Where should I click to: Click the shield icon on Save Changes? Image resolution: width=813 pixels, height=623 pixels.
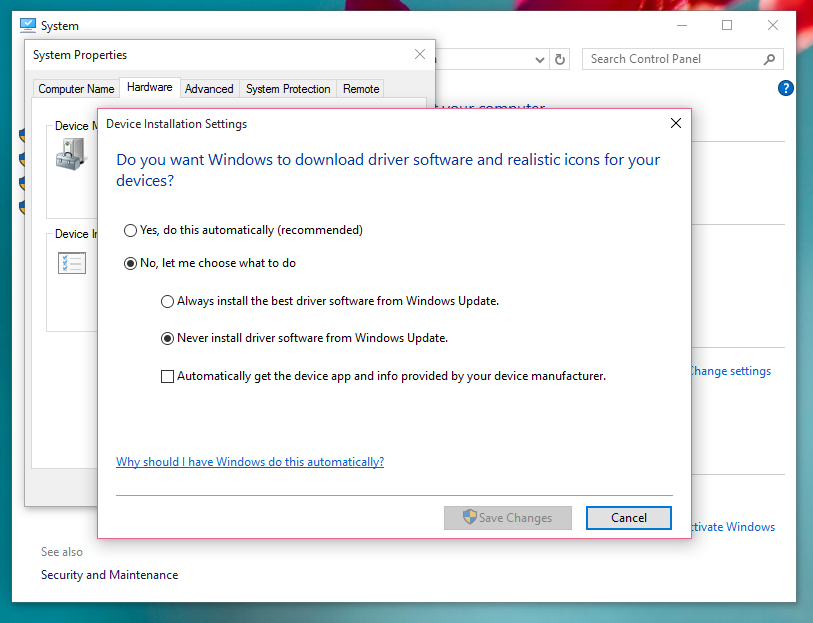(469, 517)
